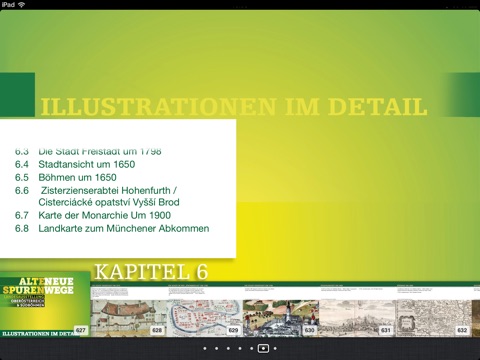Open 6.8 Landkarte zum Münchener Abkommen
Image resolution: width=480 pixels, height=360 pixels.
click(x=112, y=228)
